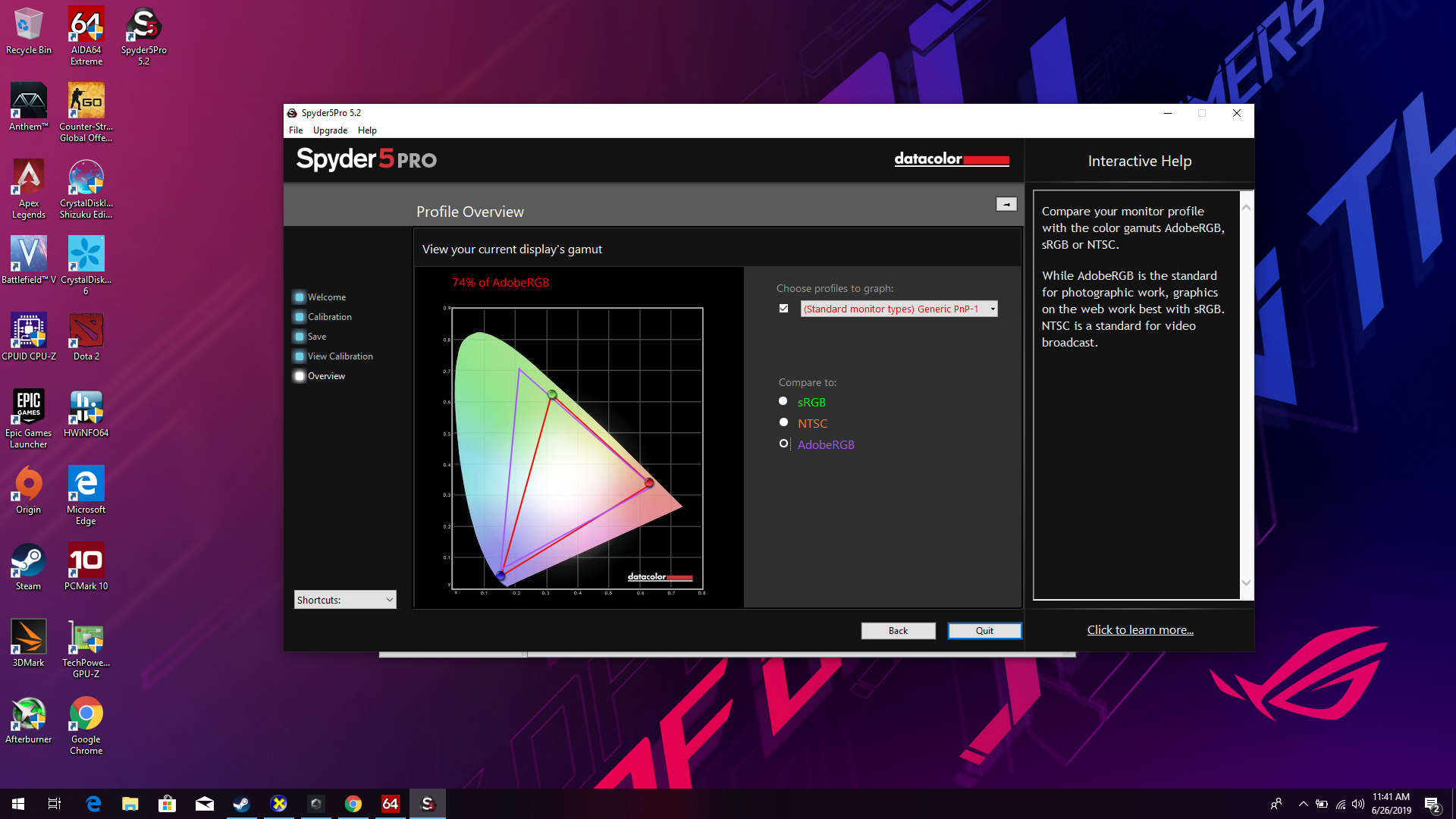Go to the Save step
This screenshot has width=1456, height=819.
point(311,337)
